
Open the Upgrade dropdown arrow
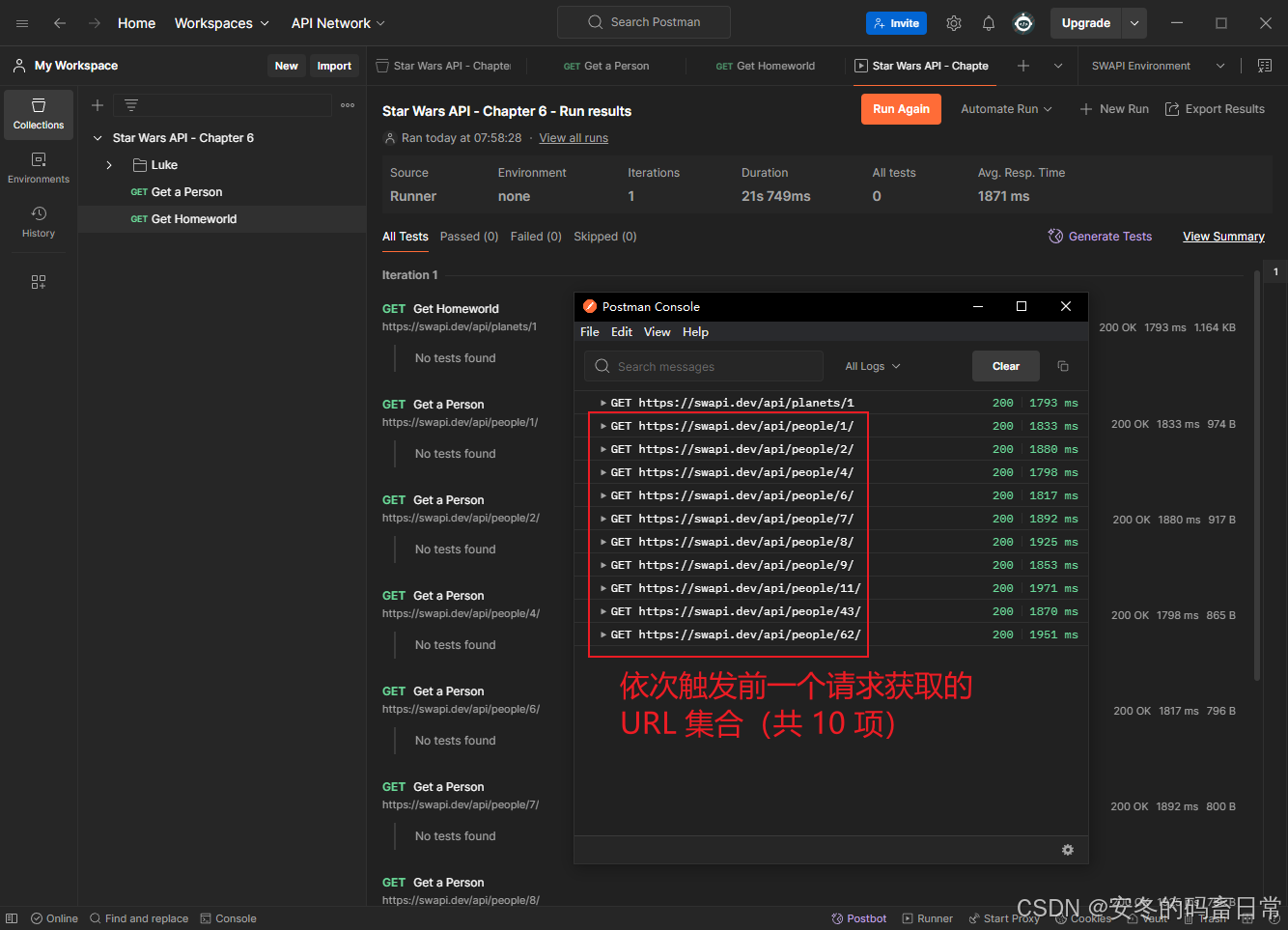pyautogui.click(x=1135, y=23)
